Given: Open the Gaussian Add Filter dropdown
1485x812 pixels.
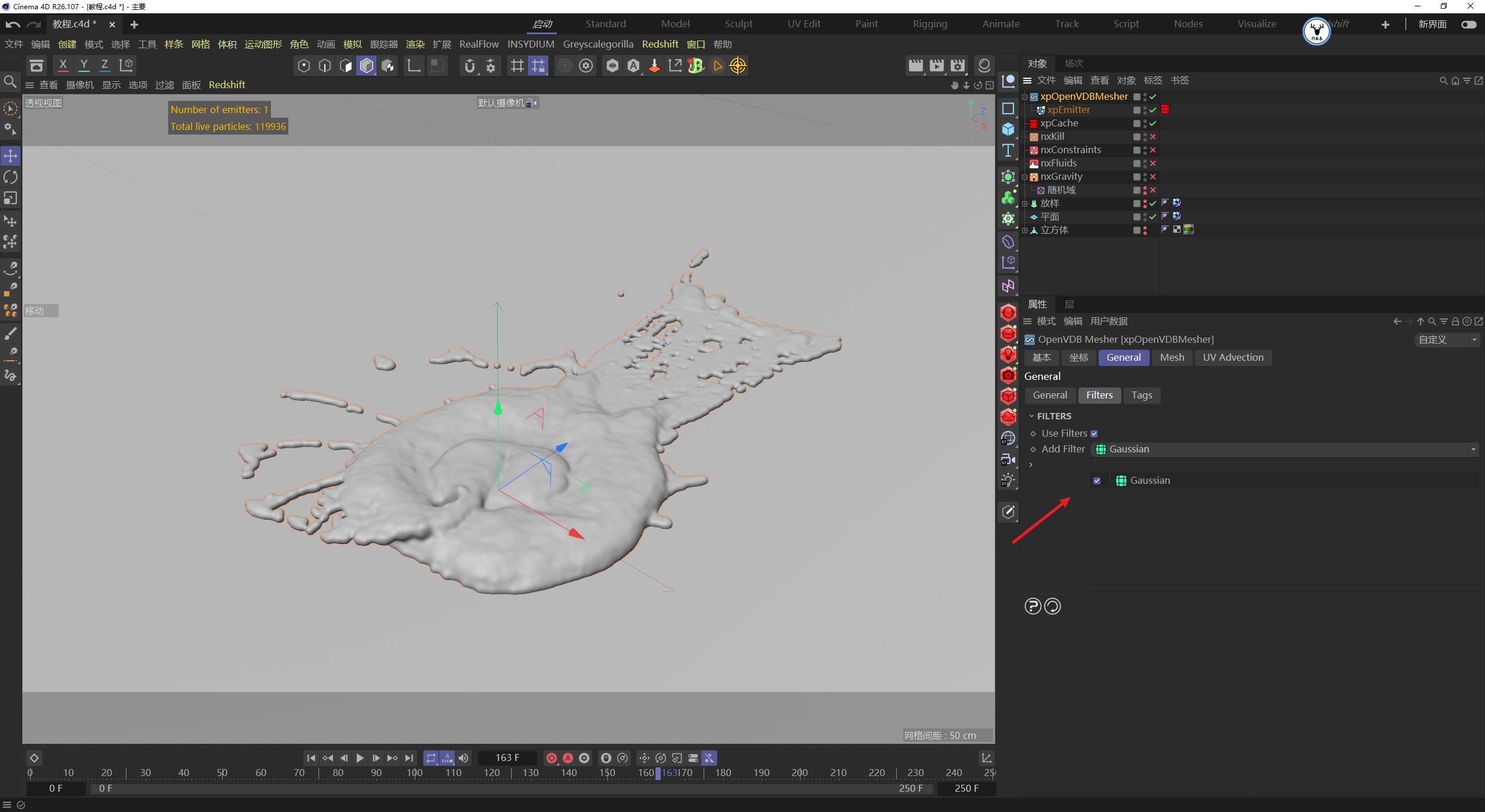Looking at the screenshot, I should tap(1473, 449).
